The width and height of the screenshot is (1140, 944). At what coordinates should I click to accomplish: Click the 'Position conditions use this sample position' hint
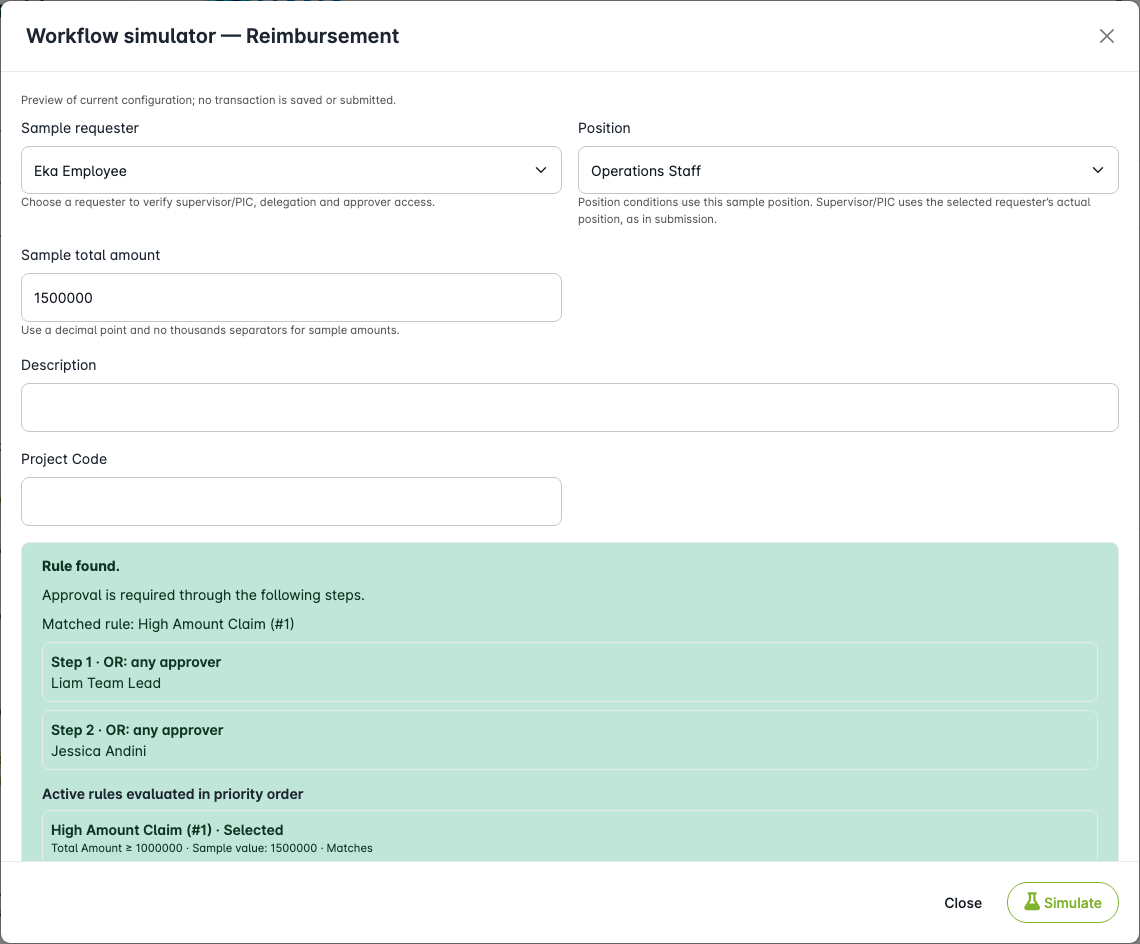click(834, 210)
